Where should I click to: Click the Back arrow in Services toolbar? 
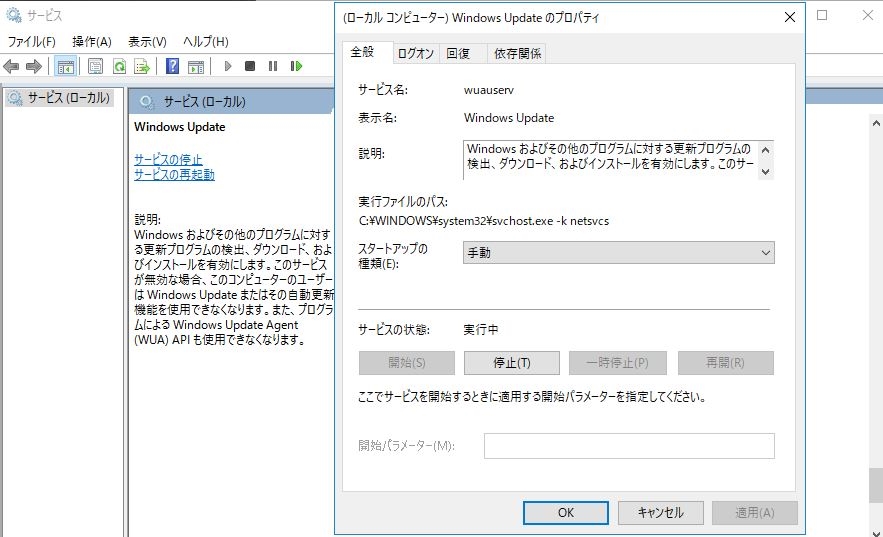[x=11, y=66]
